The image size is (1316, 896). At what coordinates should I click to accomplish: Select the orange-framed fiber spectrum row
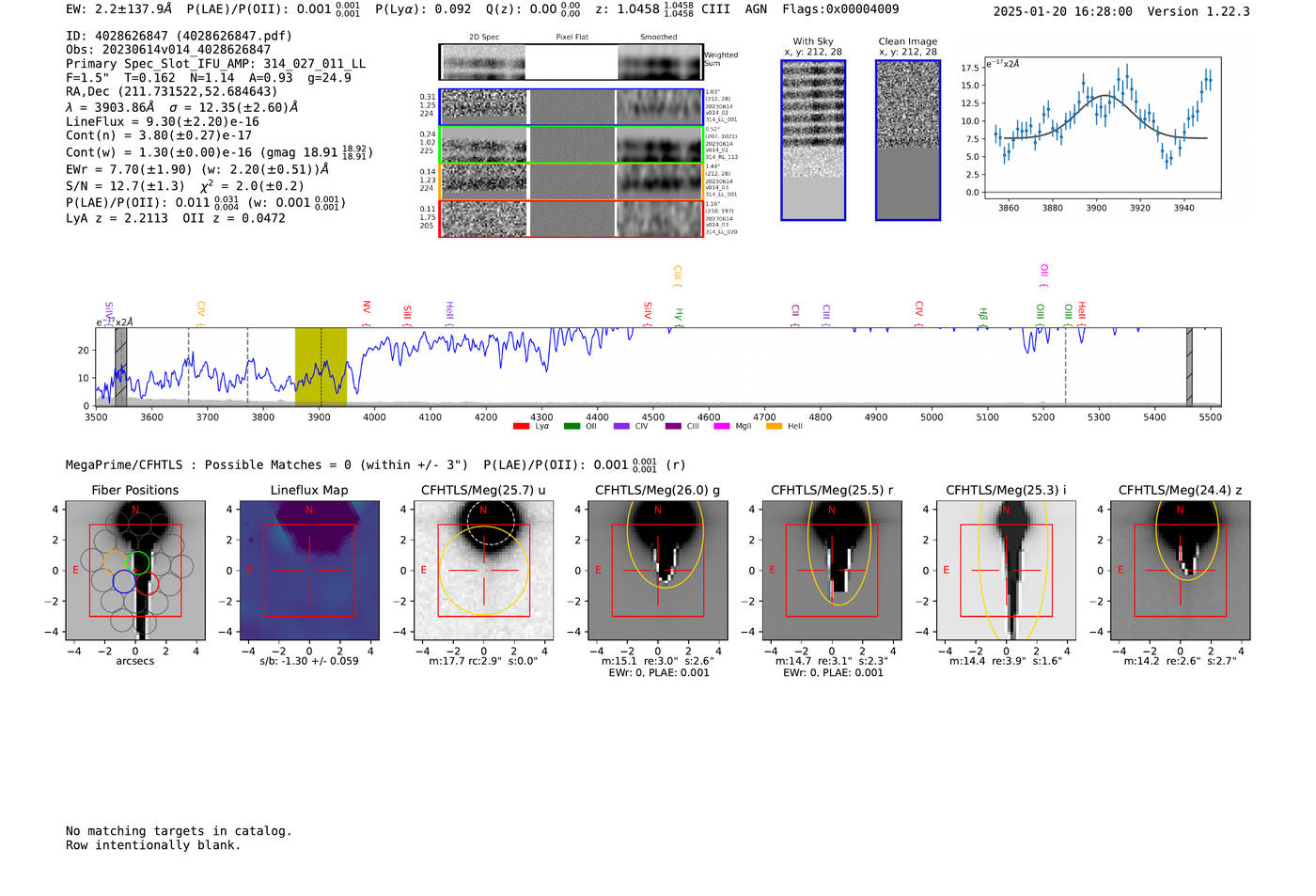pyautogui.click(x=571, y=181)
